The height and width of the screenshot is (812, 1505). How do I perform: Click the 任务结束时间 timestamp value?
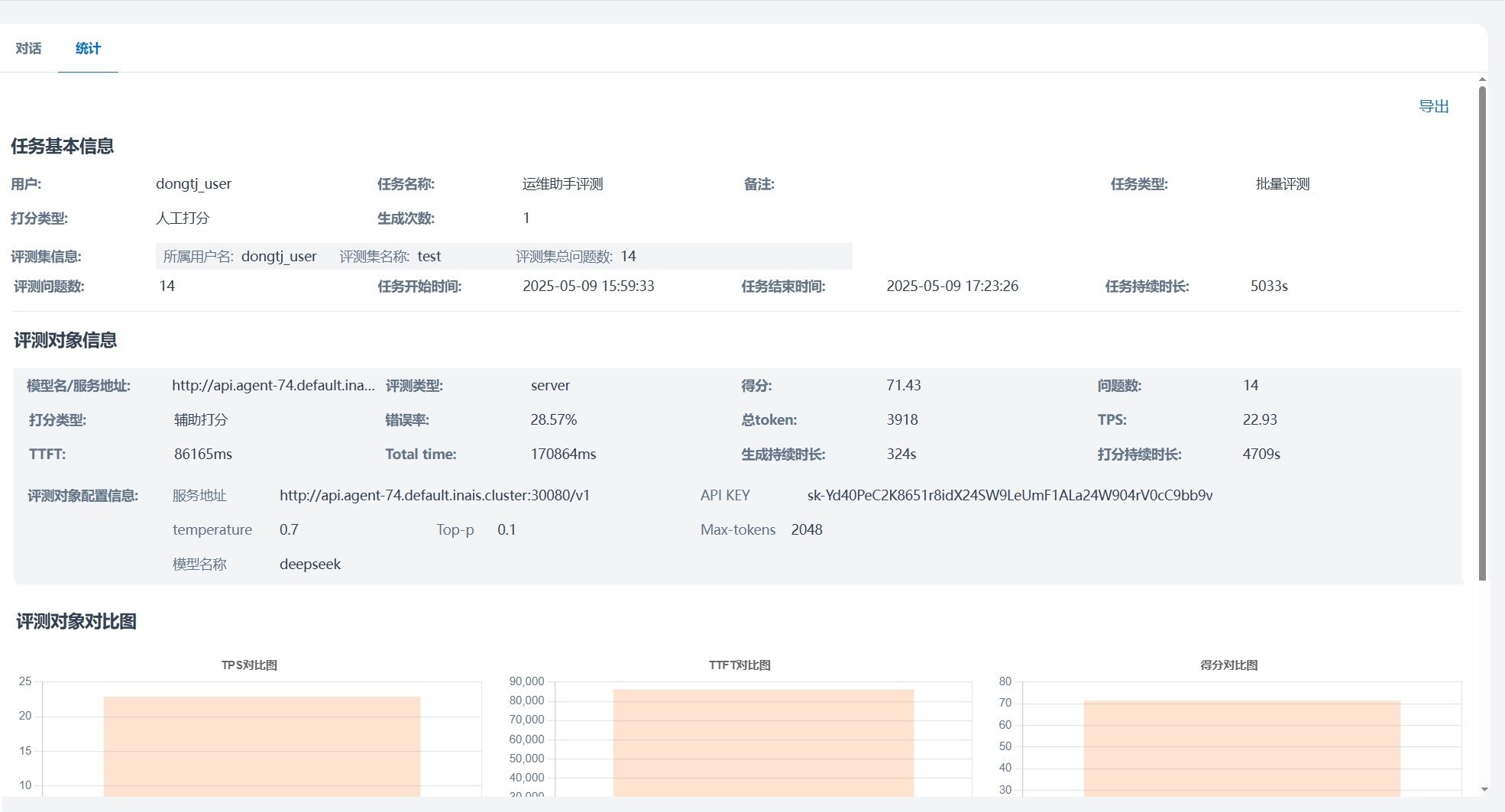(x=952, y=286)
